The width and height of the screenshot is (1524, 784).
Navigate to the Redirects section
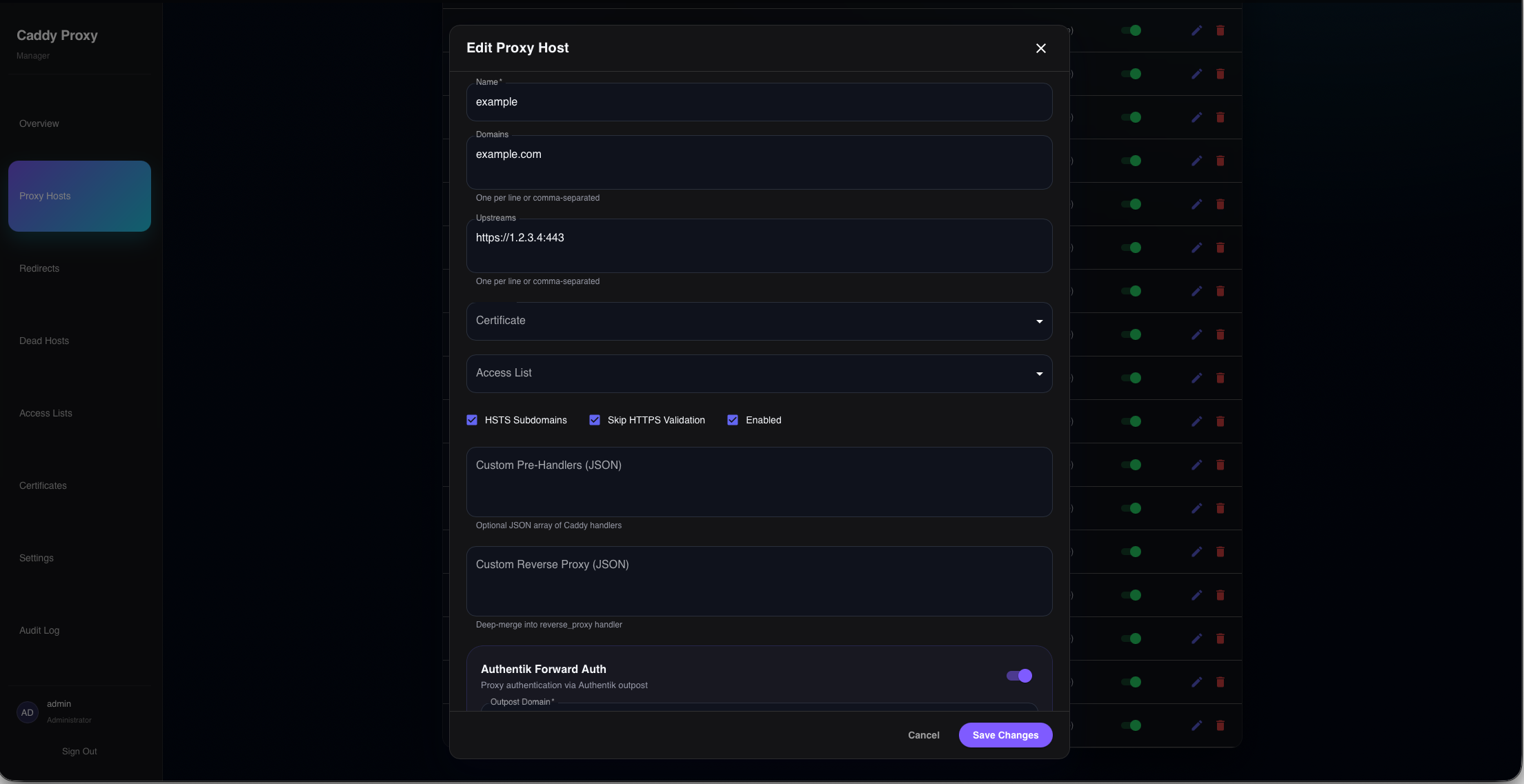(39, 268)
